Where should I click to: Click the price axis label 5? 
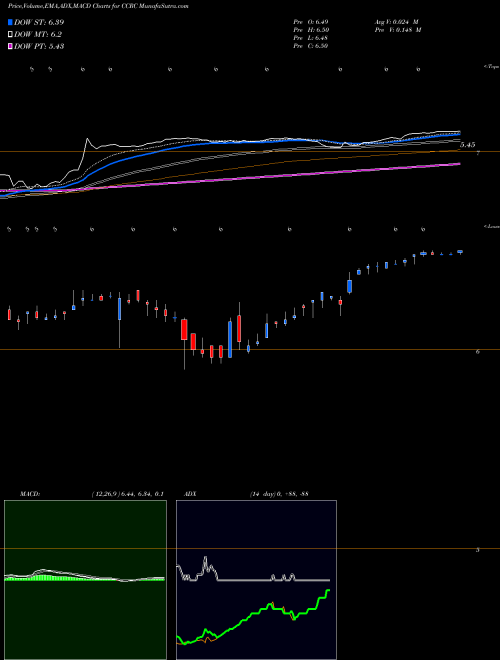pos(478,550)
